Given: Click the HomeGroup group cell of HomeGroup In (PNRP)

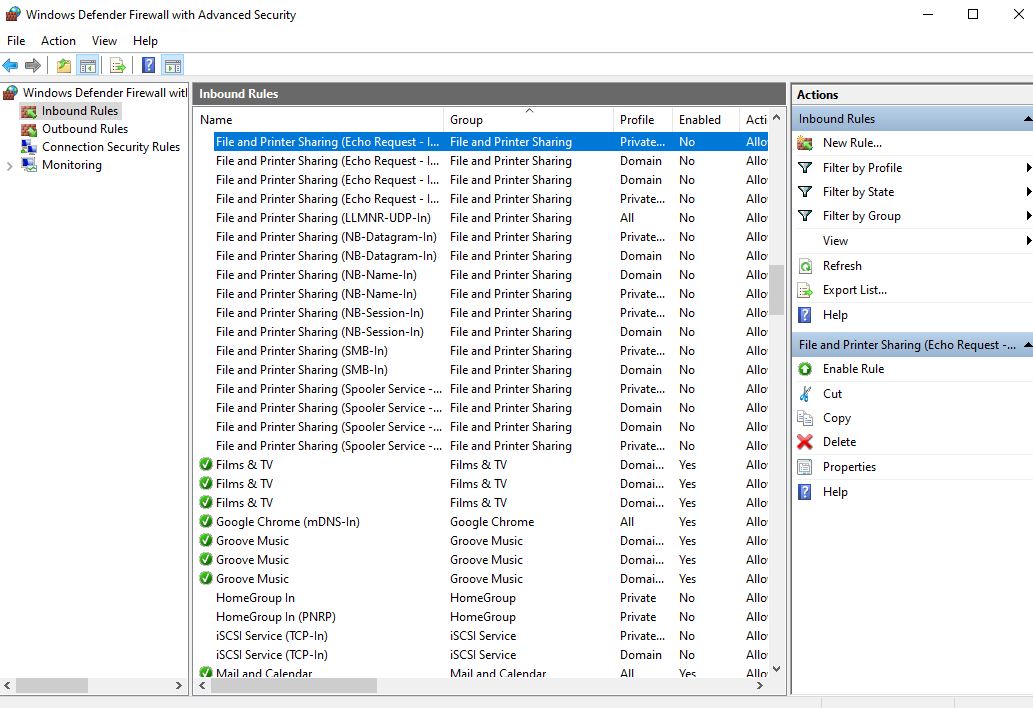Looking at the screenshot, I should coord(483,617).
